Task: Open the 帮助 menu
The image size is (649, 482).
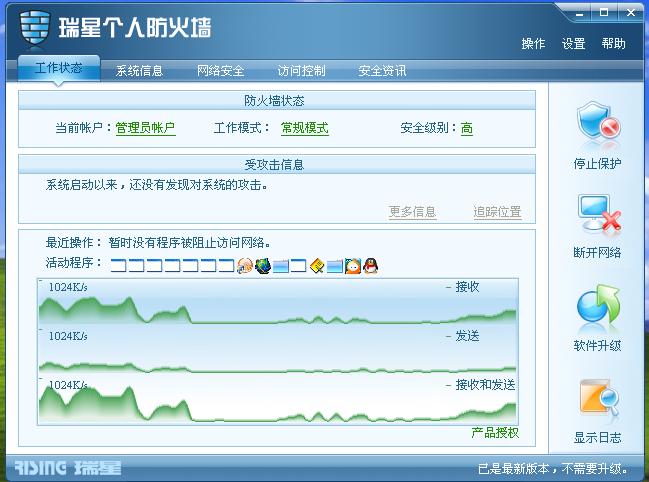Action: (613, 43)
